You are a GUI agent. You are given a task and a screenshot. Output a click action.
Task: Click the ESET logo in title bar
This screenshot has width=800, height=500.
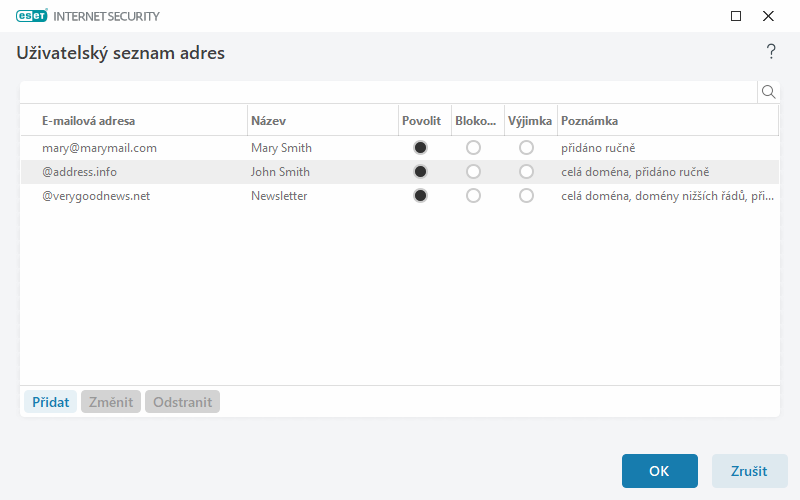click(x=32, y=16)
